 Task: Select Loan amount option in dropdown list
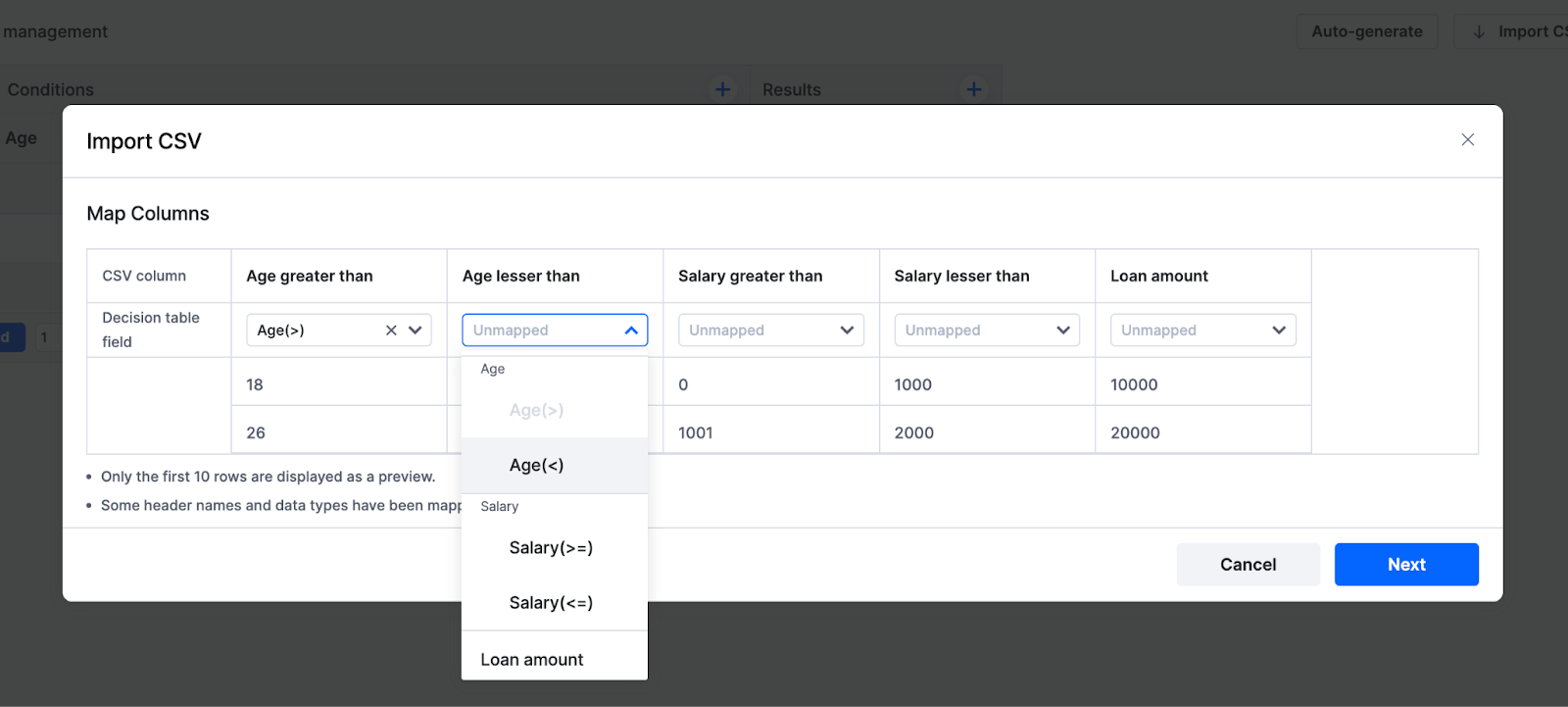pos(555,660)
